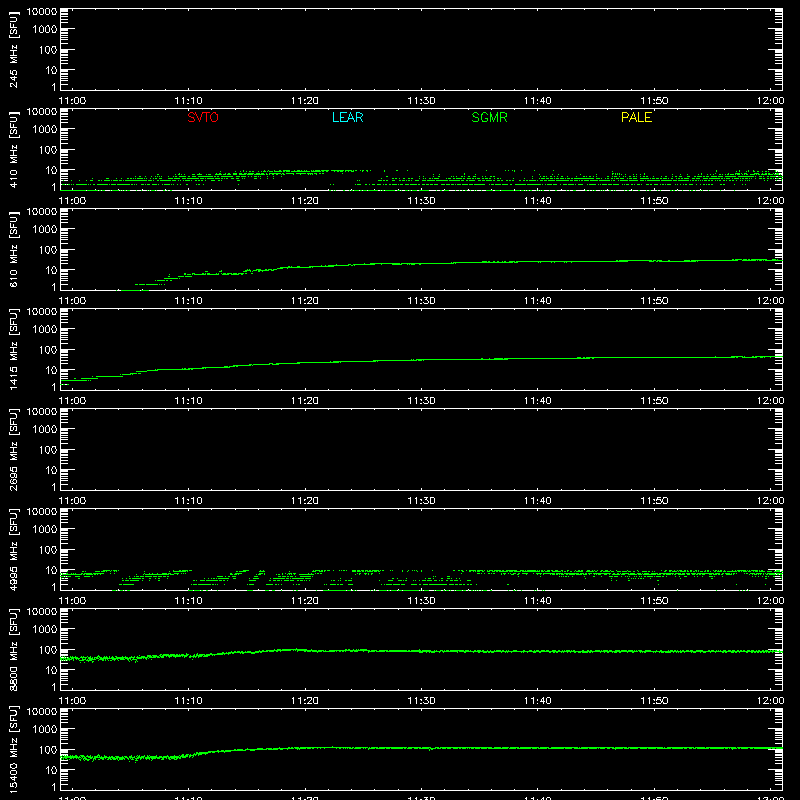This screenshot has height=800, width=800.
Task: Click the red SVTO station label
Action: click(203, 117)
